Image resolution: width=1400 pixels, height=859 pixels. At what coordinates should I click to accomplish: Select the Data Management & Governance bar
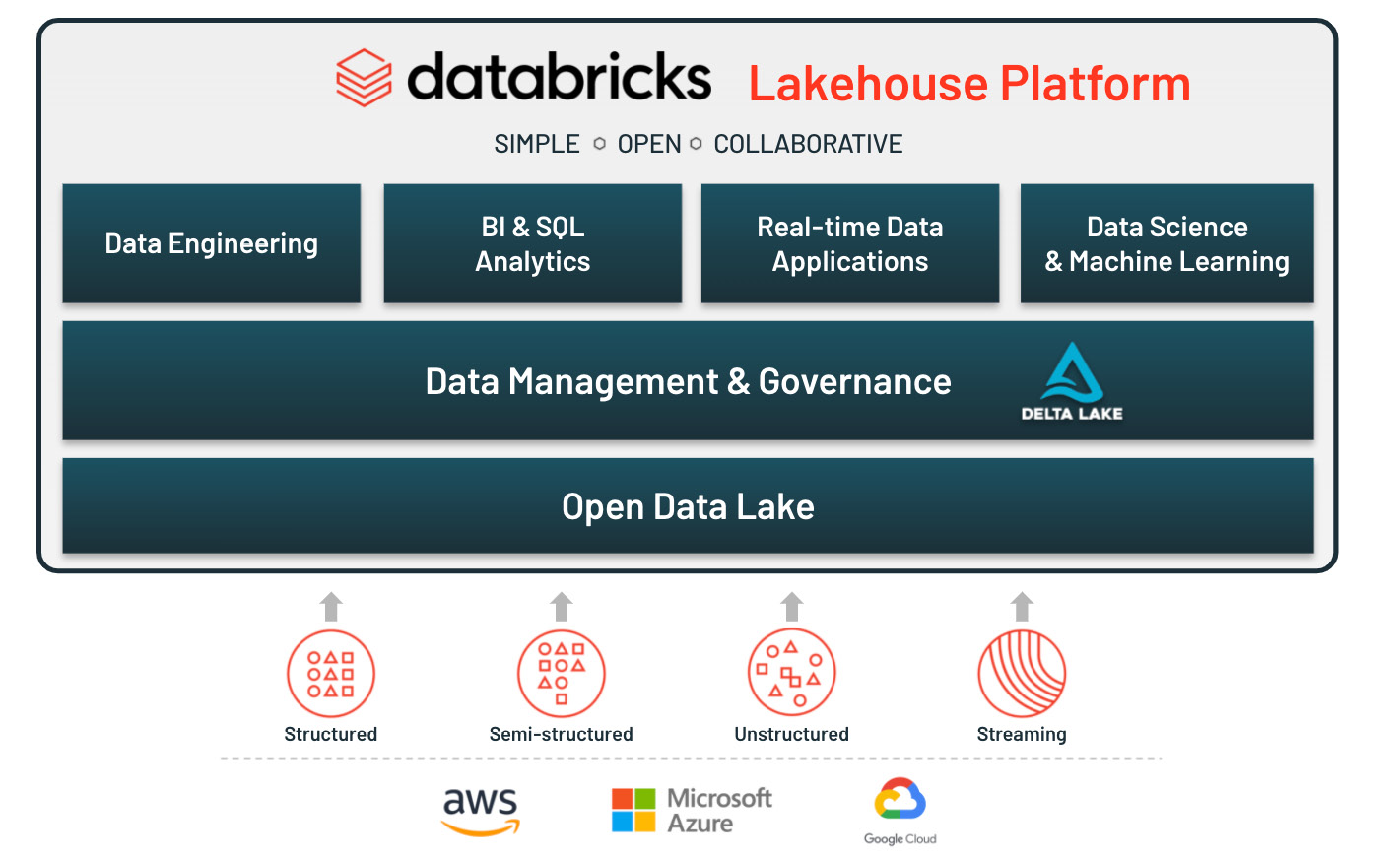tap(689, 380)
